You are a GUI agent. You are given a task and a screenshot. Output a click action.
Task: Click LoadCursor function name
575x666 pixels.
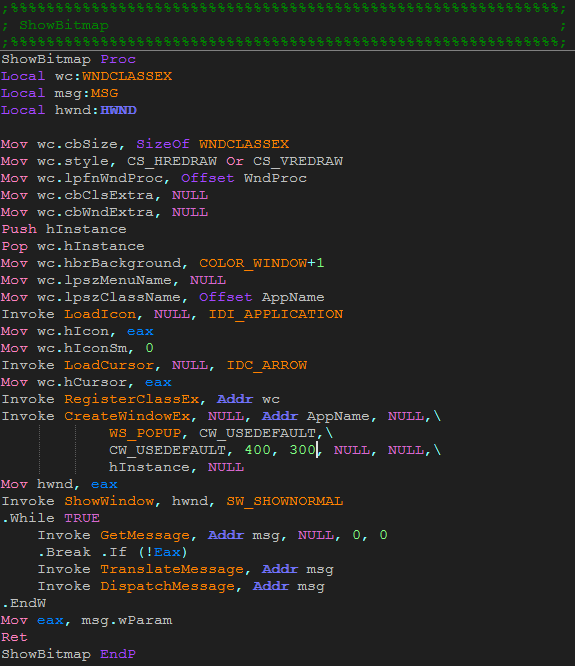pos(109,365)
